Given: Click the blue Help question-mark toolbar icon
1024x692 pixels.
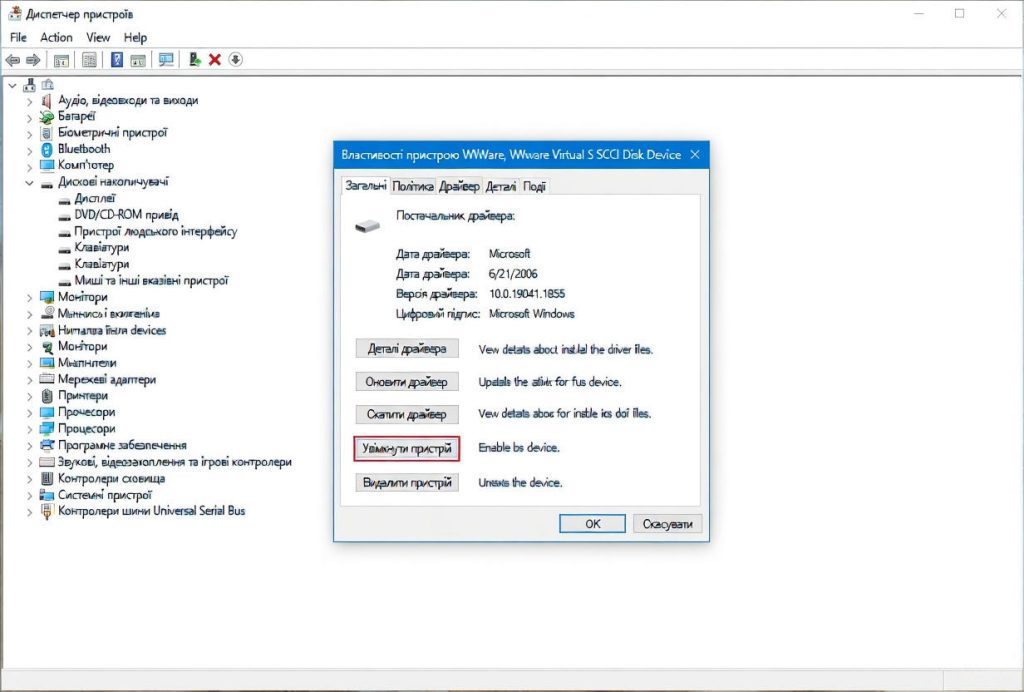Looking at the screenshot, I should (117, 60).
